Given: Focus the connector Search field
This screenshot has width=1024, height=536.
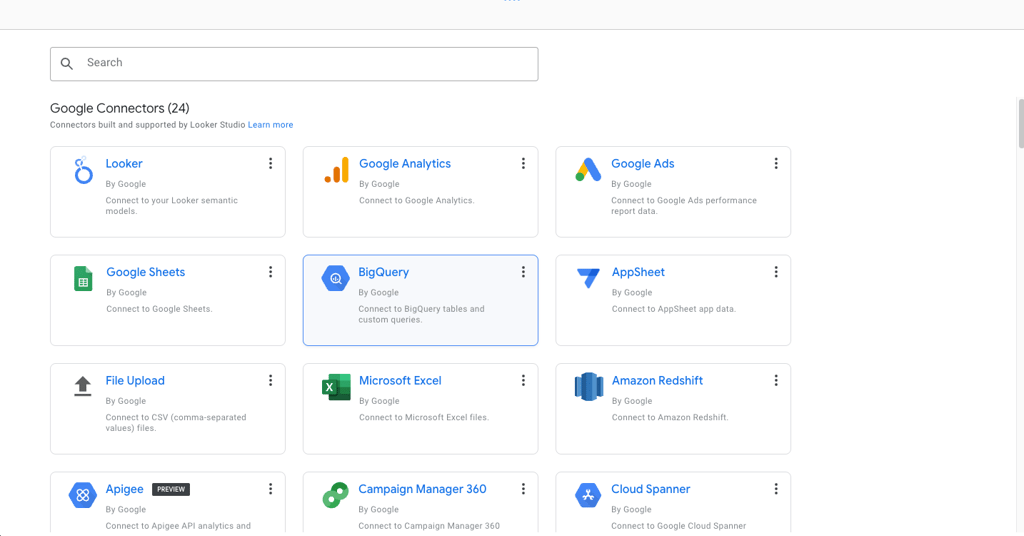Looking at the screenshot, I should point(300,64).
